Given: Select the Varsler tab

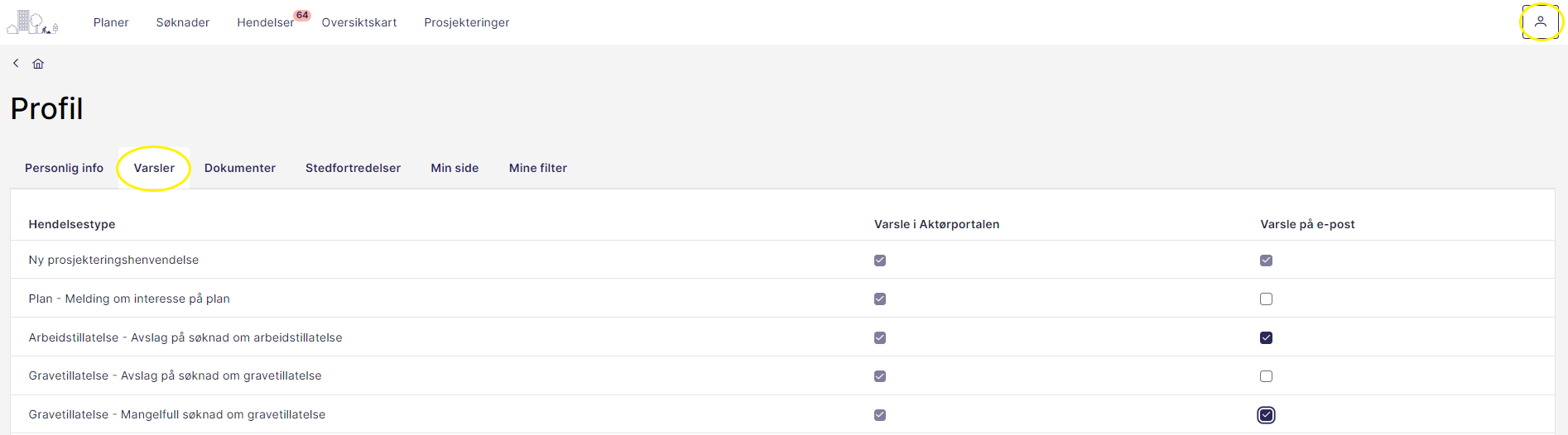Looking at the screenshot, I should (x=154, y=168).
